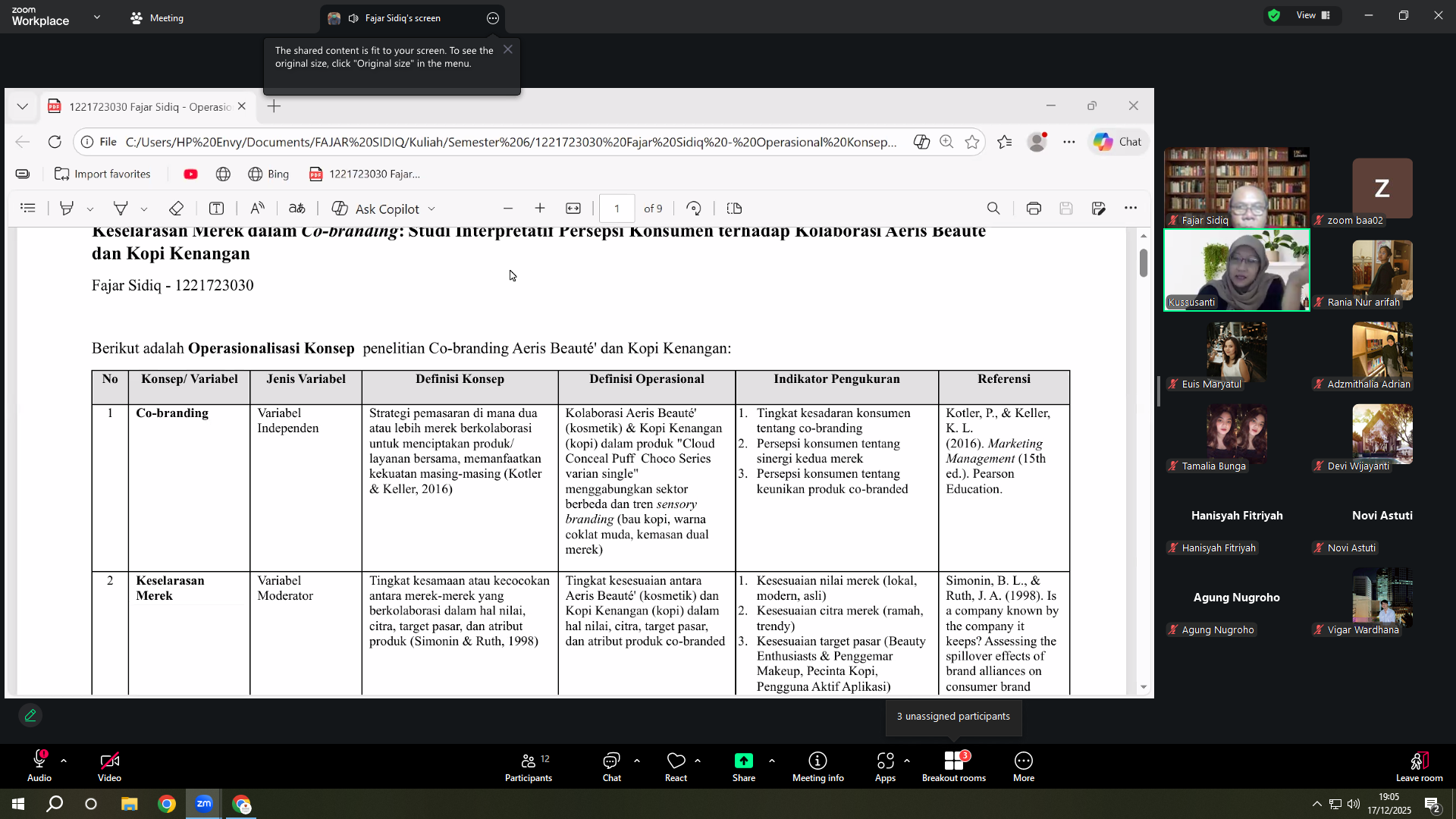The height and width of the screenshot is (819, 1456).
Task: Open Breakout rooms
Action: (954, 766)
